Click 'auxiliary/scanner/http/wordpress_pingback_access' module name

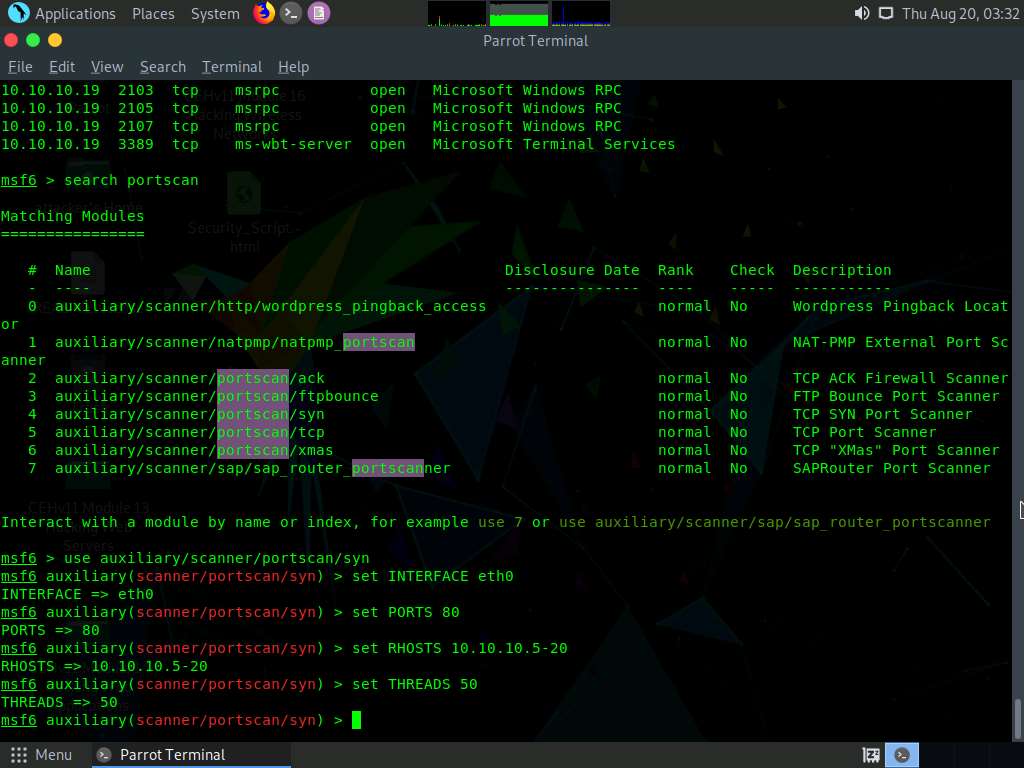point(270,306)
